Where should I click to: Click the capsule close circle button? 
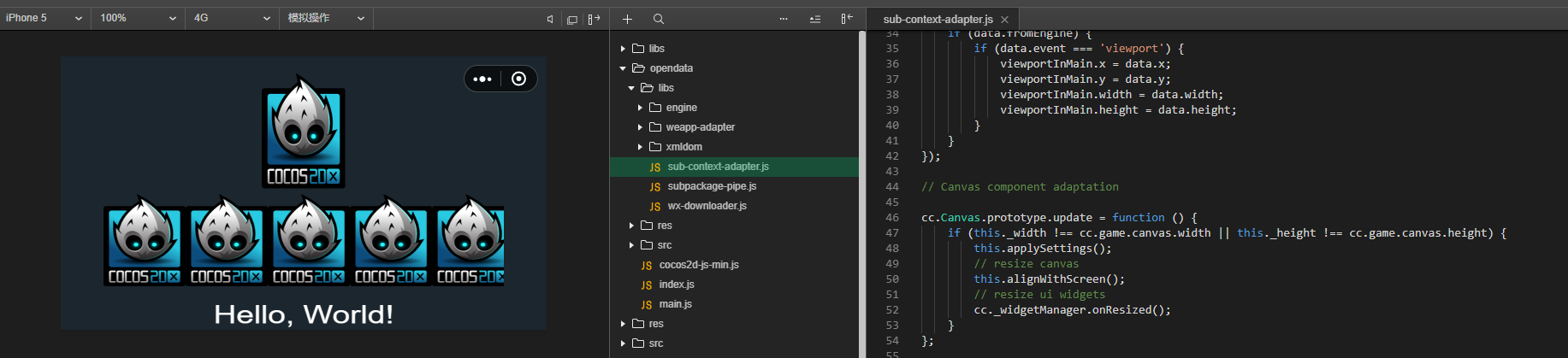(518, 79)
